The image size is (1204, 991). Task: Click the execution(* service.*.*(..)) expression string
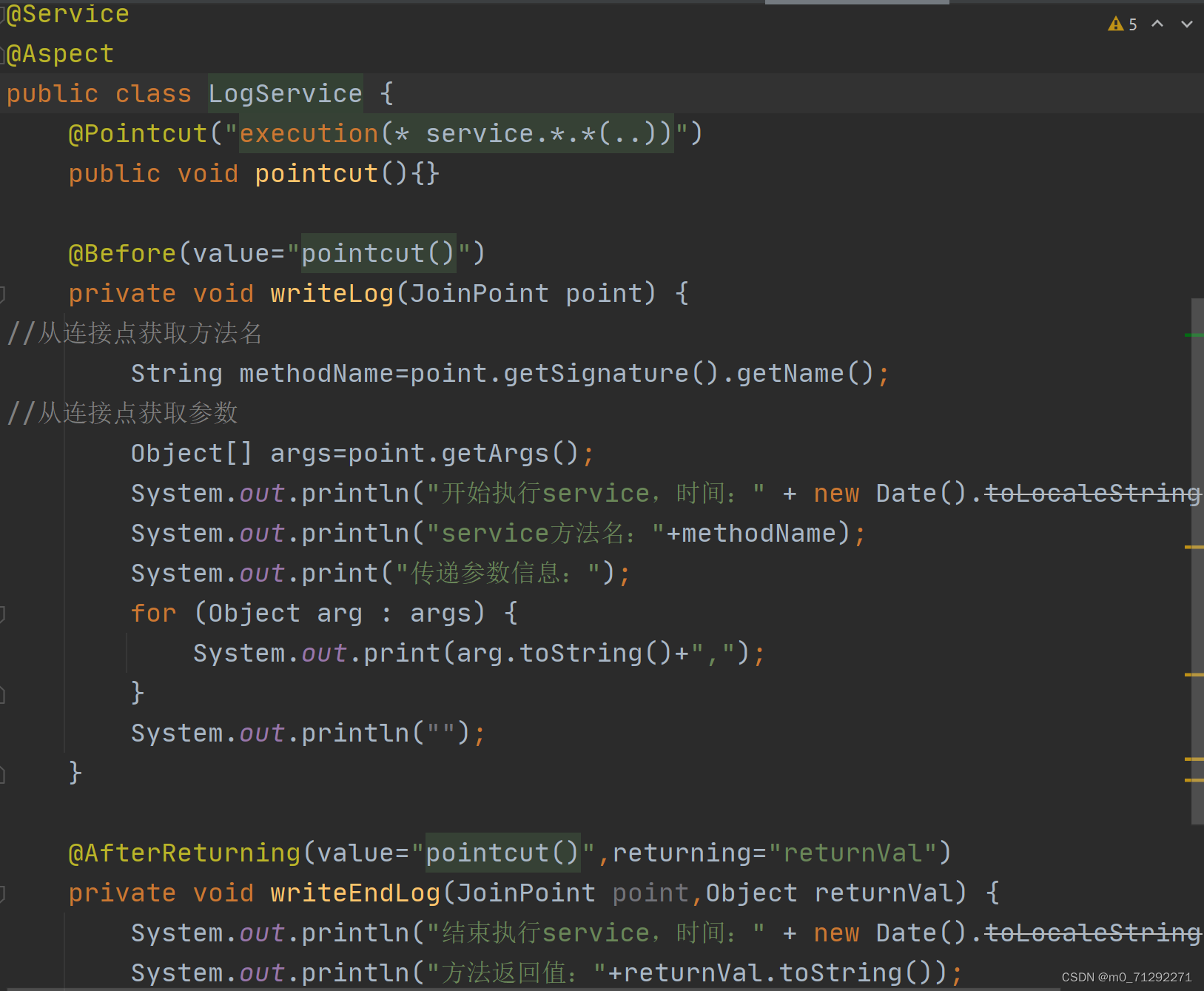click(456, 134)
